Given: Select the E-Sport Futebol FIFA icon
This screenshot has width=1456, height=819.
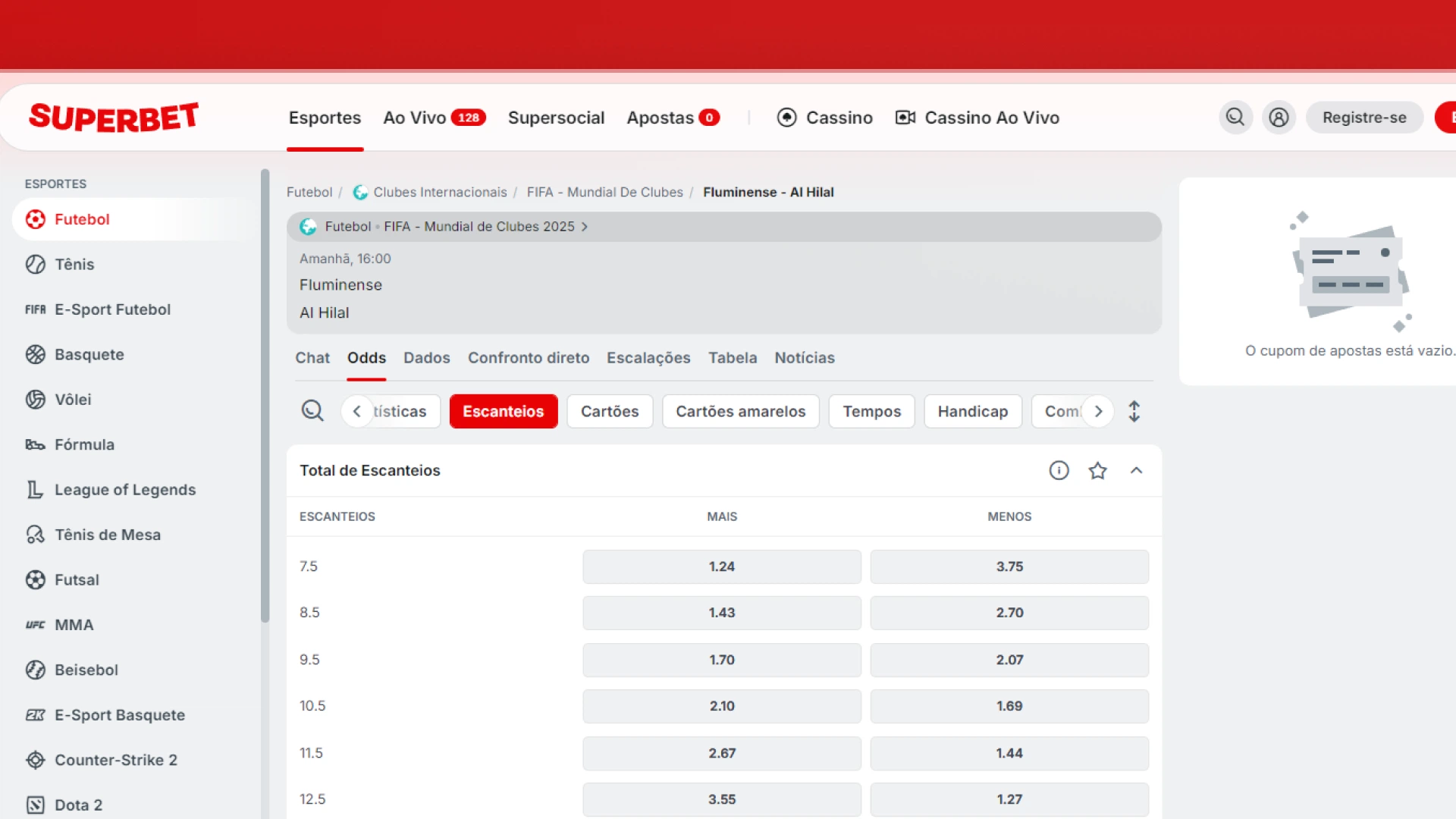Looking at the screenshot, I should pyautogui.click(x=36, y=309).
